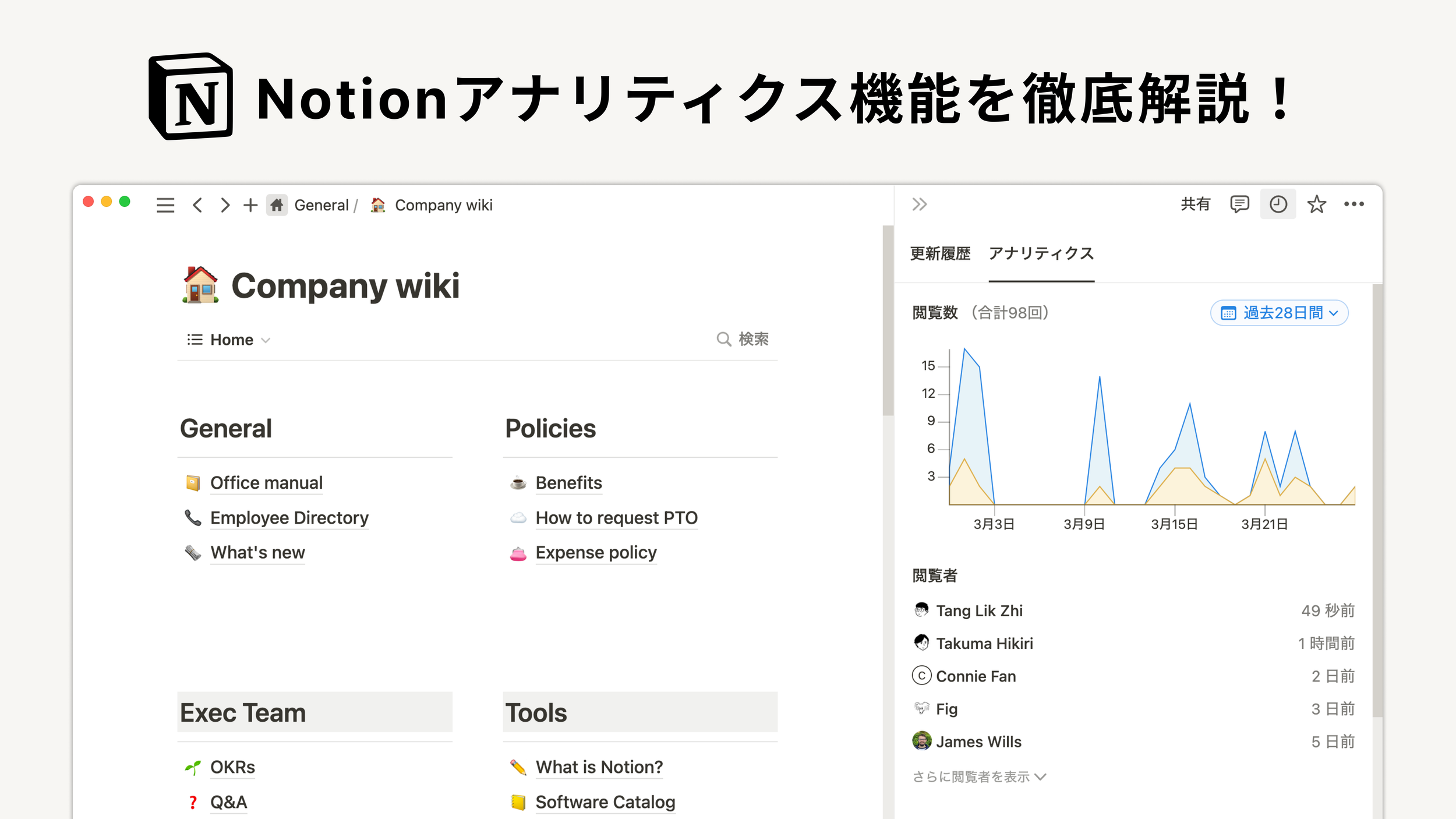Select the アナリティクス tab
1456x819 pixels.
tap(1041, 254)
